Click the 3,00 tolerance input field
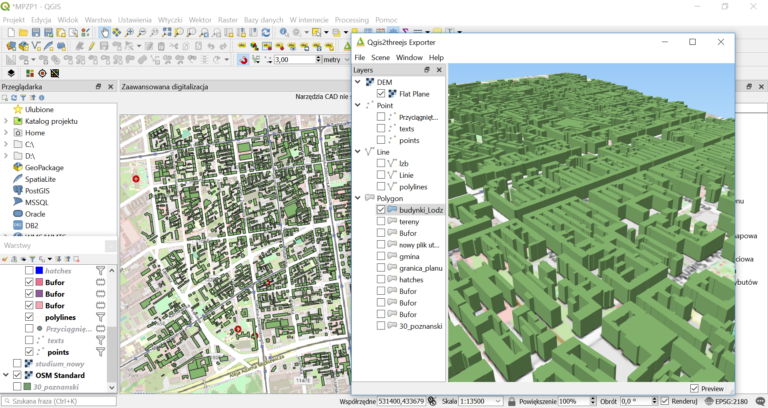This screenshot has height=408, width=768. click(x=295, y=60)
